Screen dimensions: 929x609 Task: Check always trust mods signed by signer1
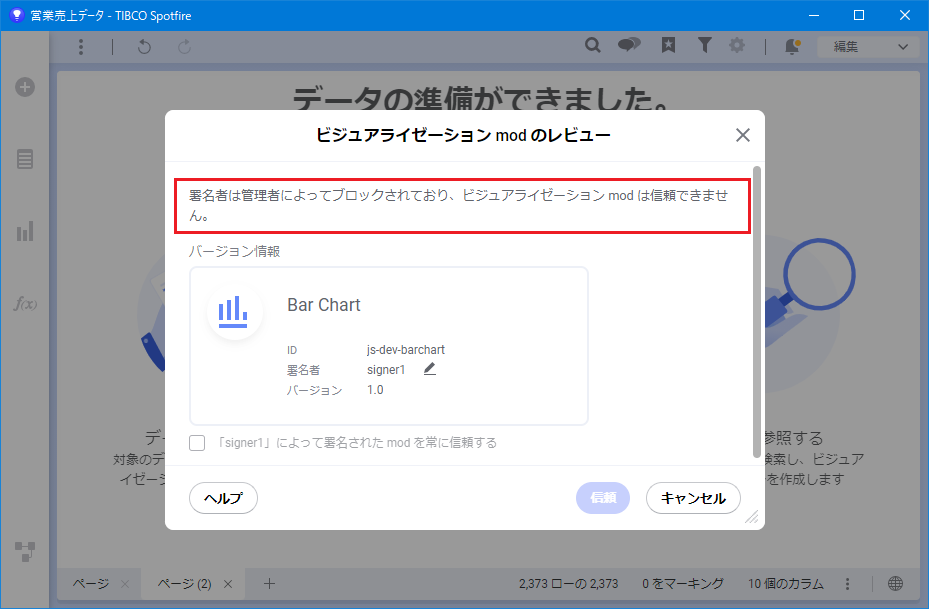tap(197, 443)
